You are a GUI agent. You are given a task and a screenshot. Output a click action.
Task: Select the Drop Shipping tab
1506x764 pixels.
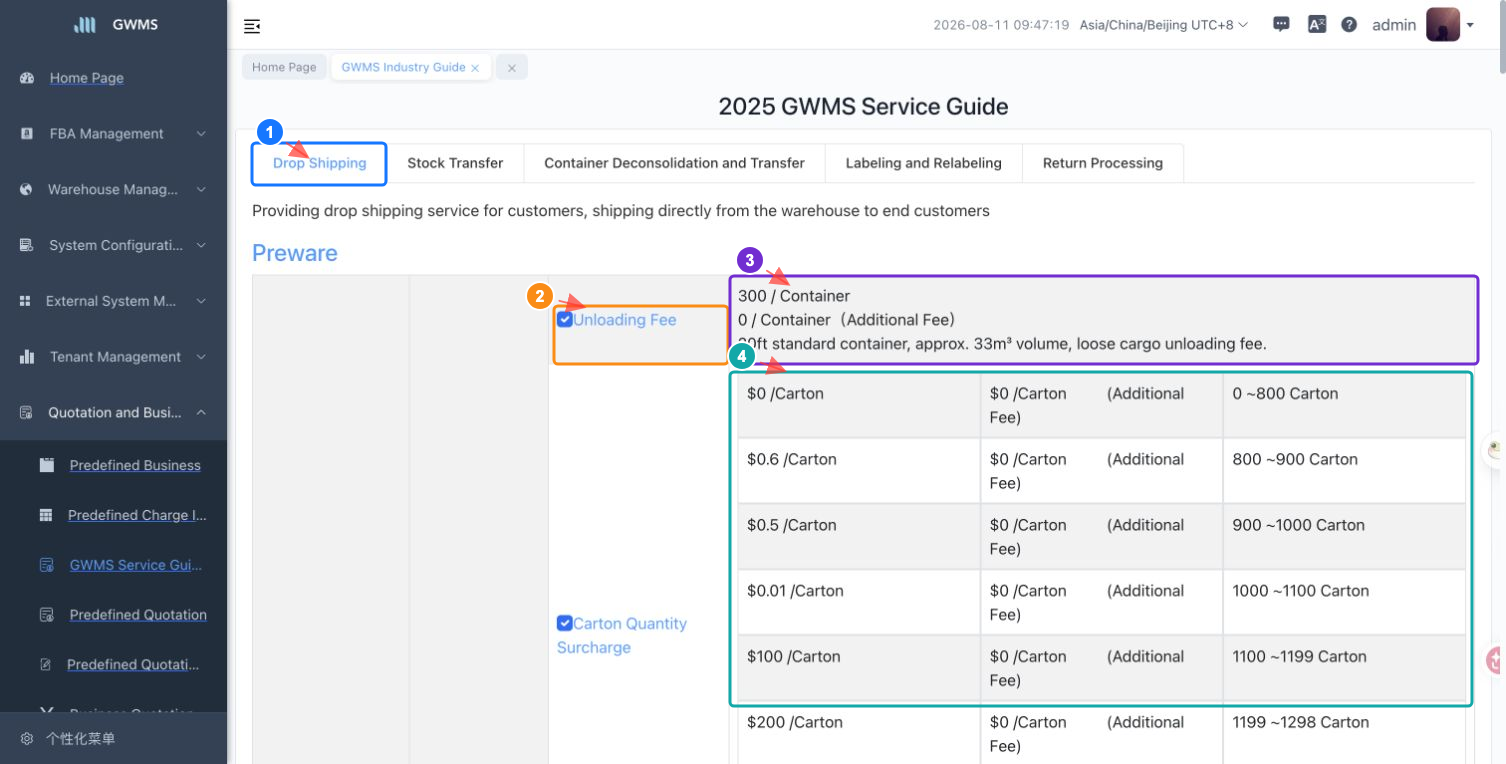(319, 163)
